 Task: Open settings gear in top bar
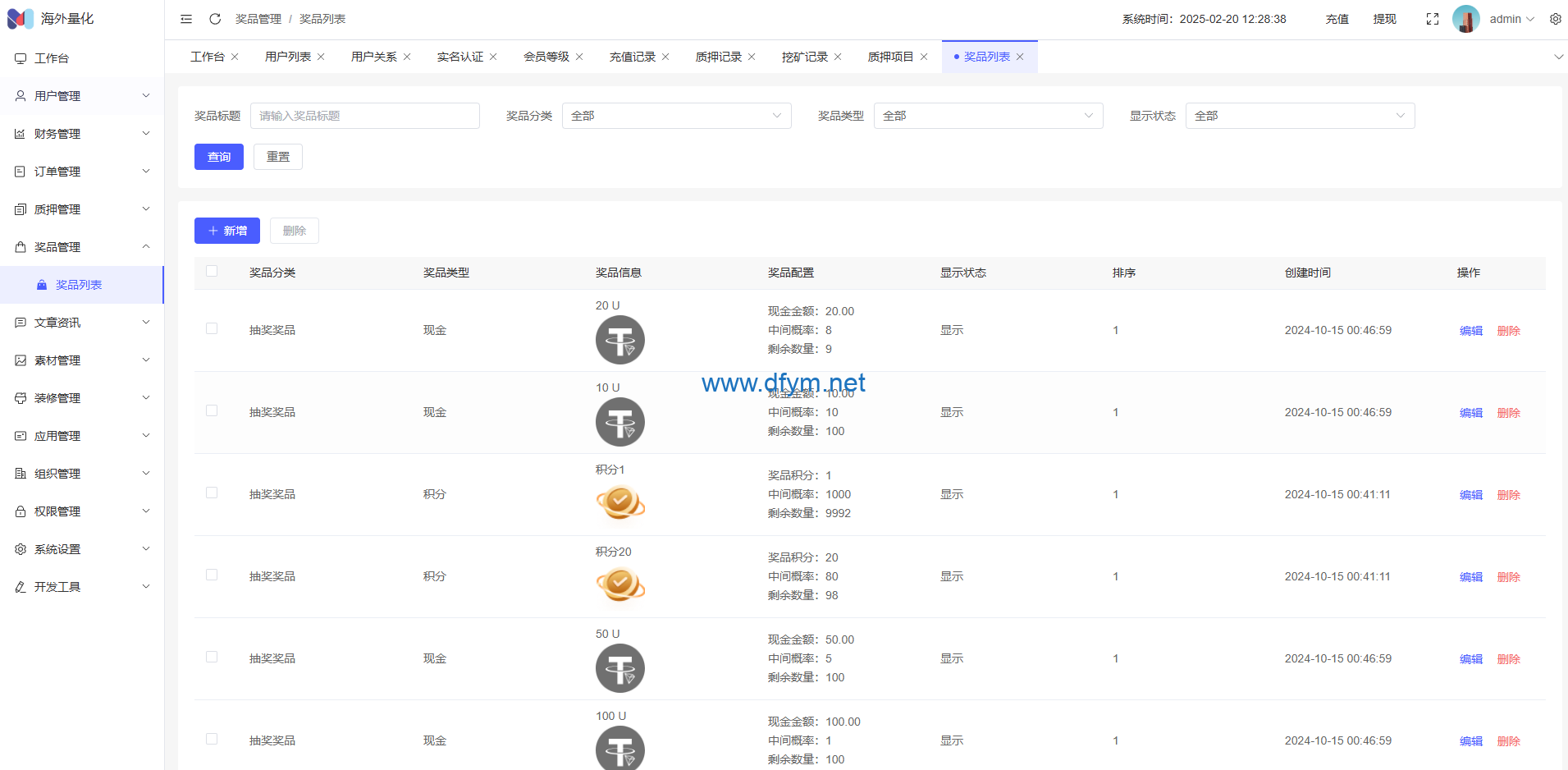click(x=1556, y=19)
